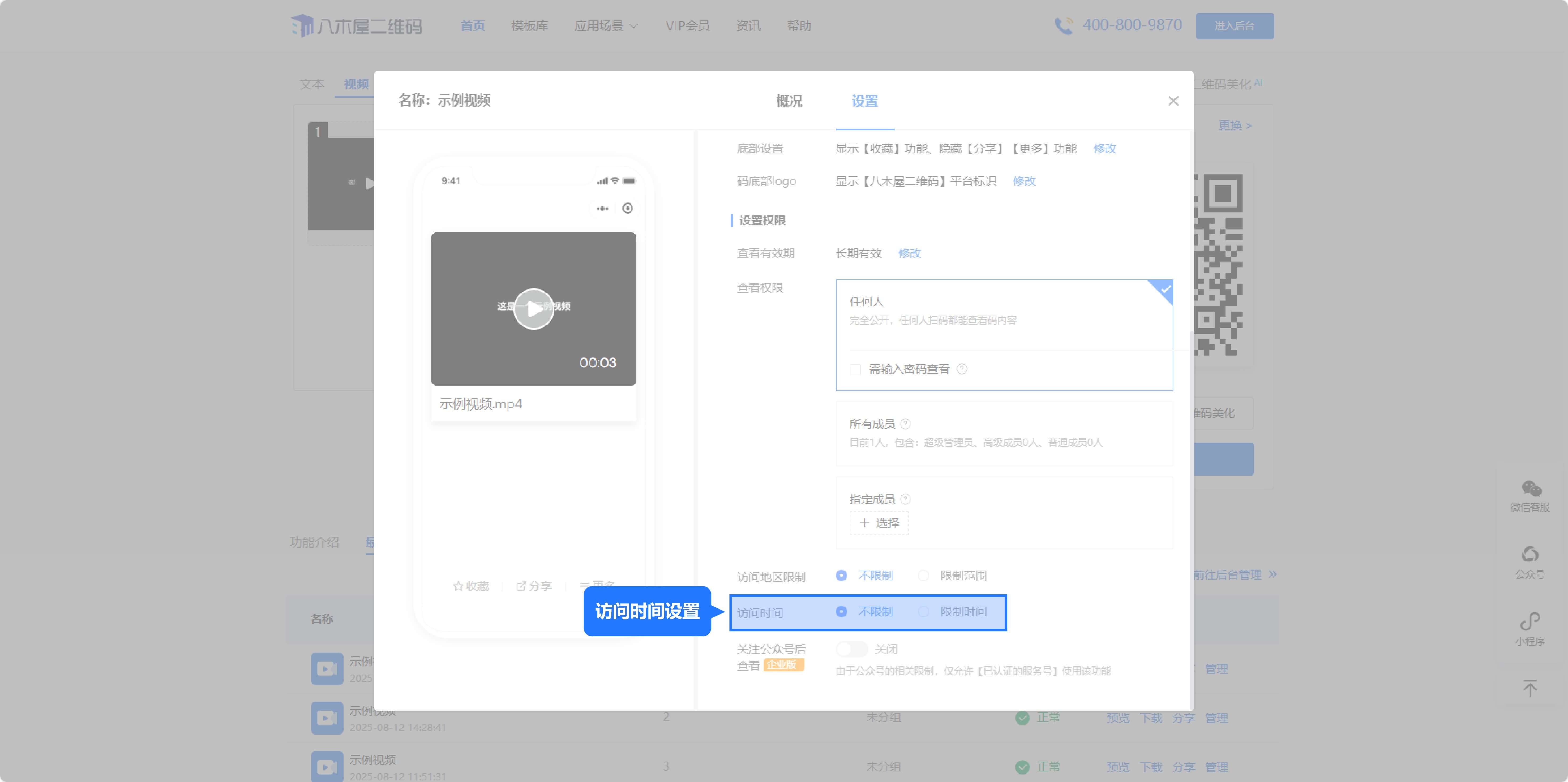Select 限制时间 radio for access time
Image resolution: width=1568 pixels, height=782 pixels.
923,612
